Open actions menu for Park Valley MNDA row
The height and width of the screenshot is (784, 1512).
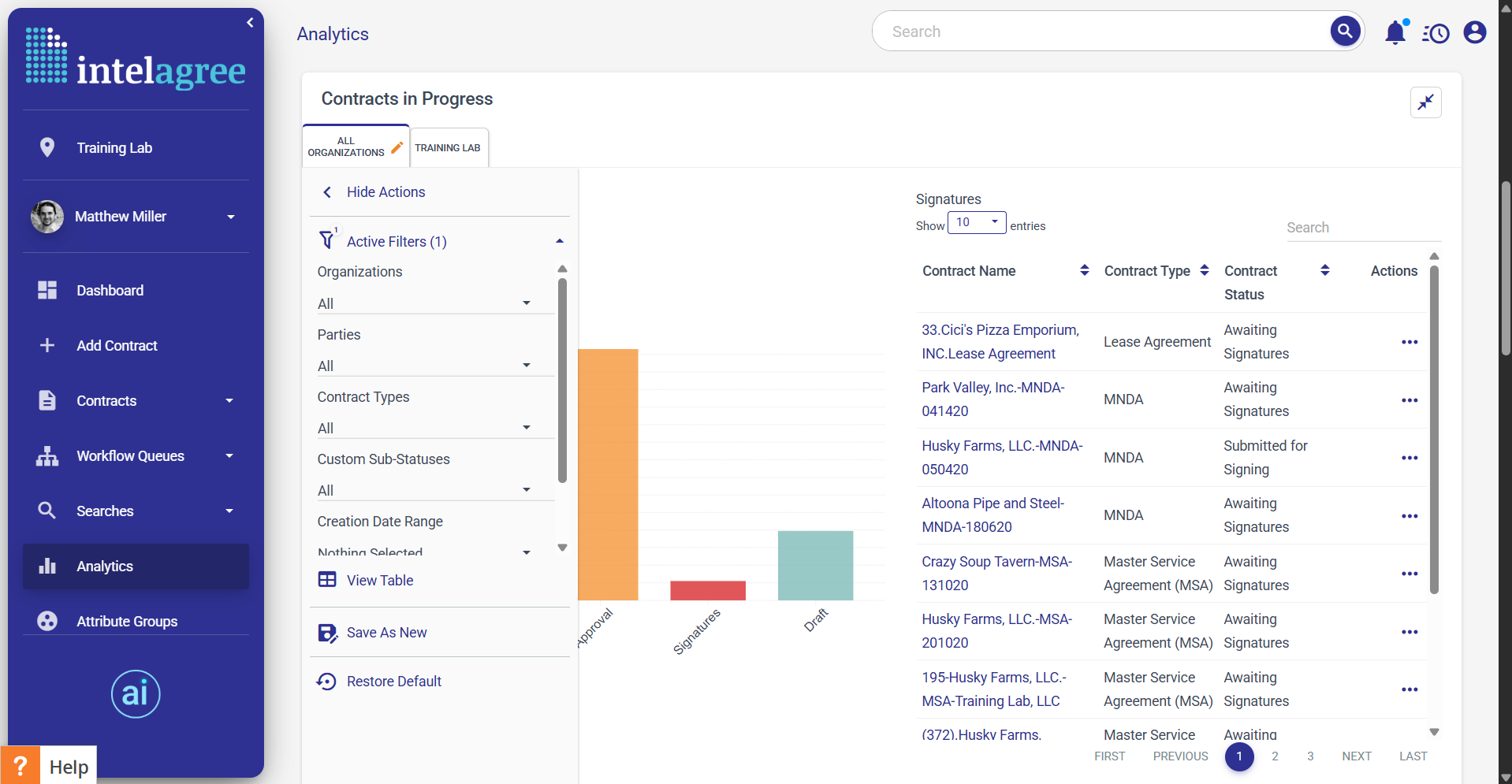click(x=1409, y=400)
